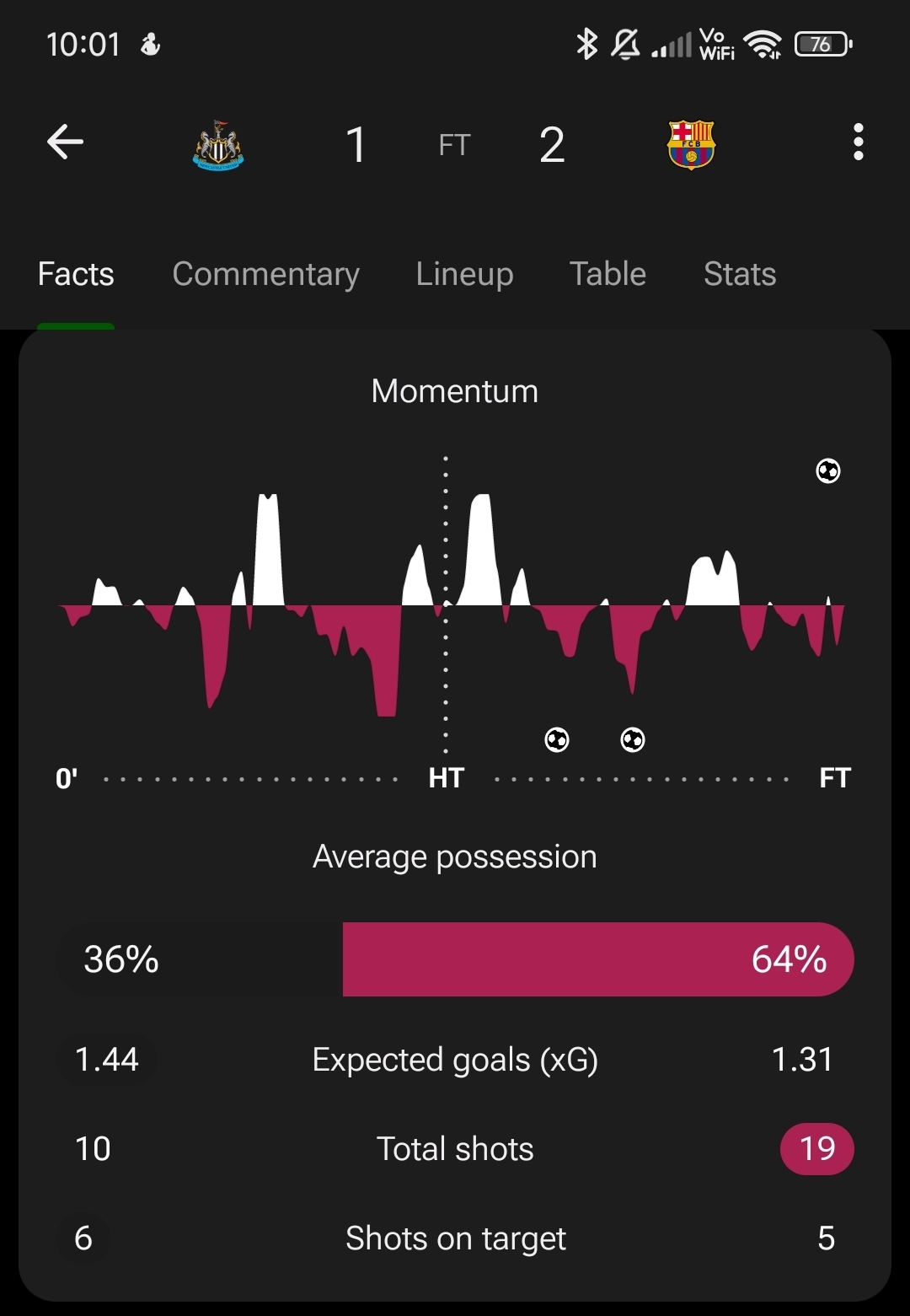
Task: Tap the top-right goal ball marker
Action: click(x=828, y=470)
